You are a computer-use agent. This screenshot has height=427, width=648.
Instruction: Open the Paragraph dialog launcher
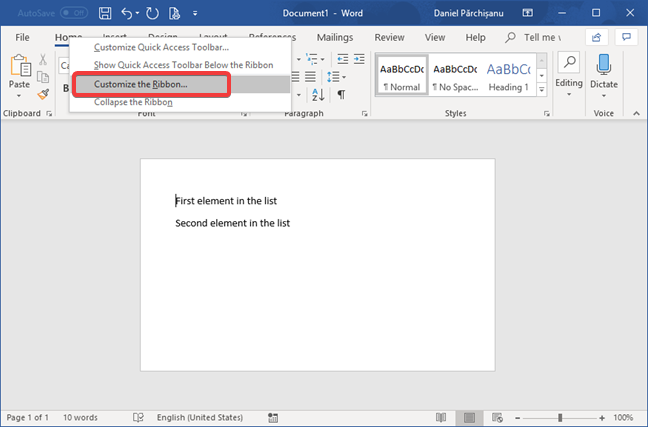pos(364,114)
